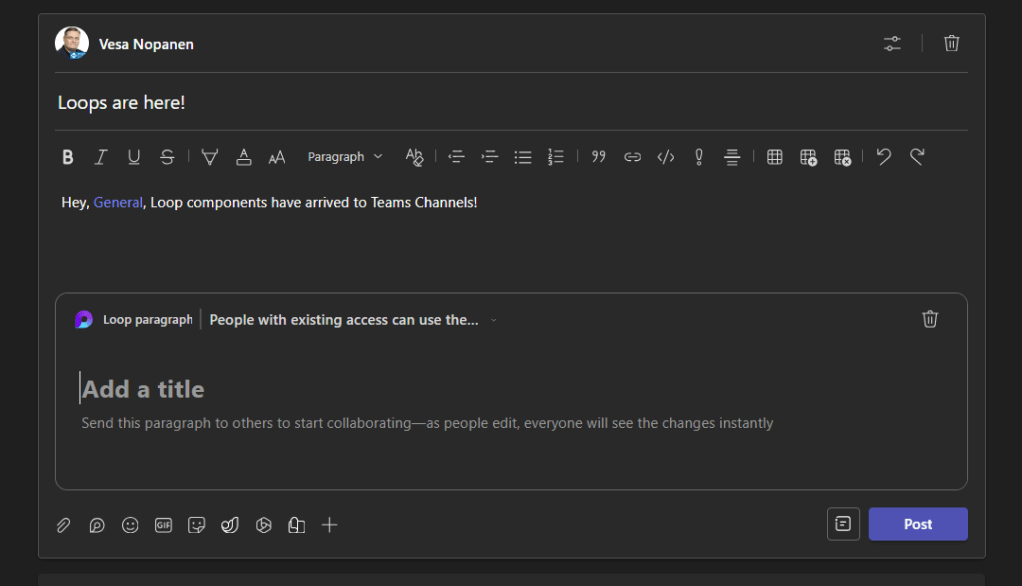
Task: Open post settings options icon
Action: (892, 43)
